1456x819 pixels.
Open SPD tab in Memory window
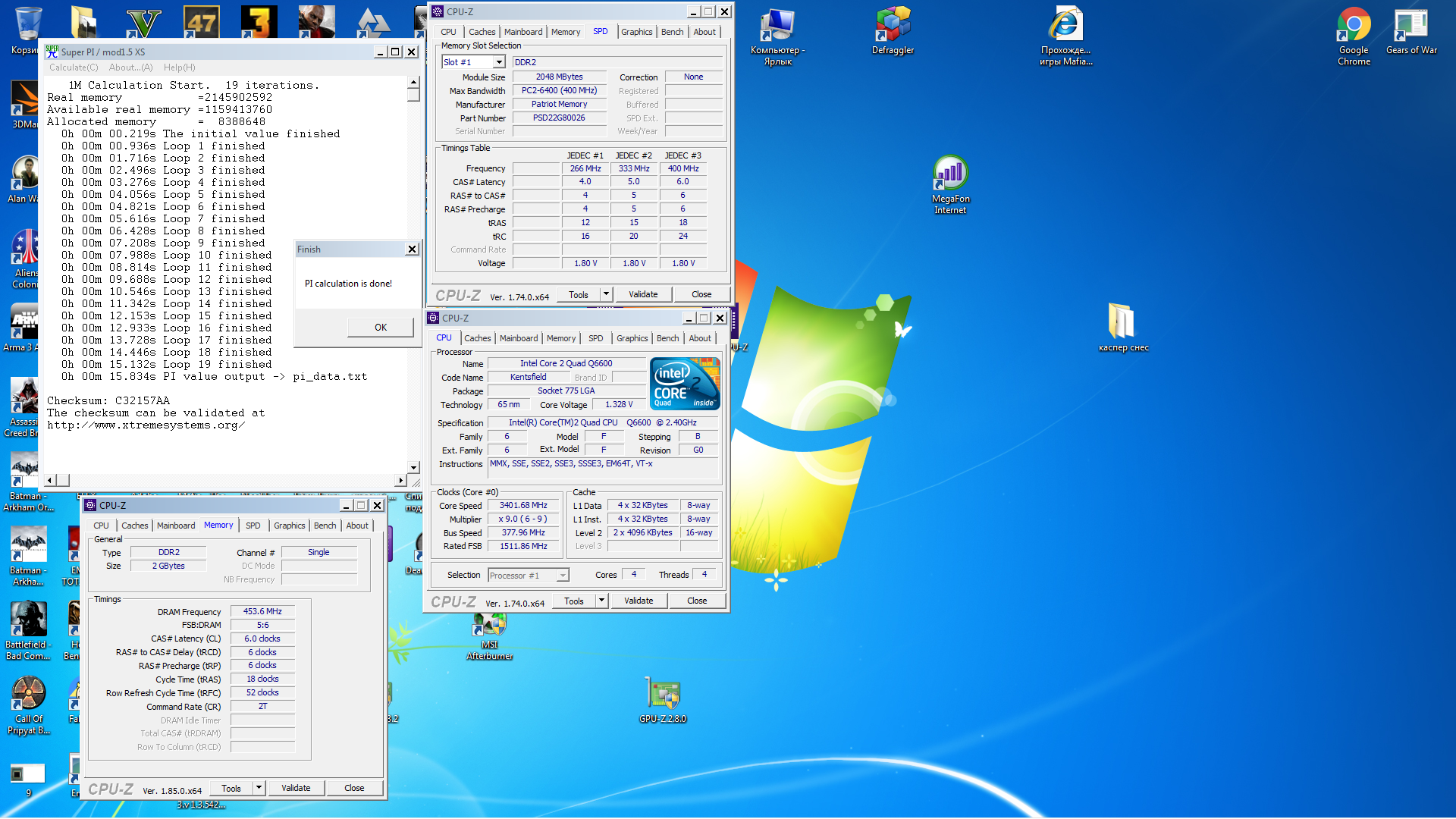point(253,526)
